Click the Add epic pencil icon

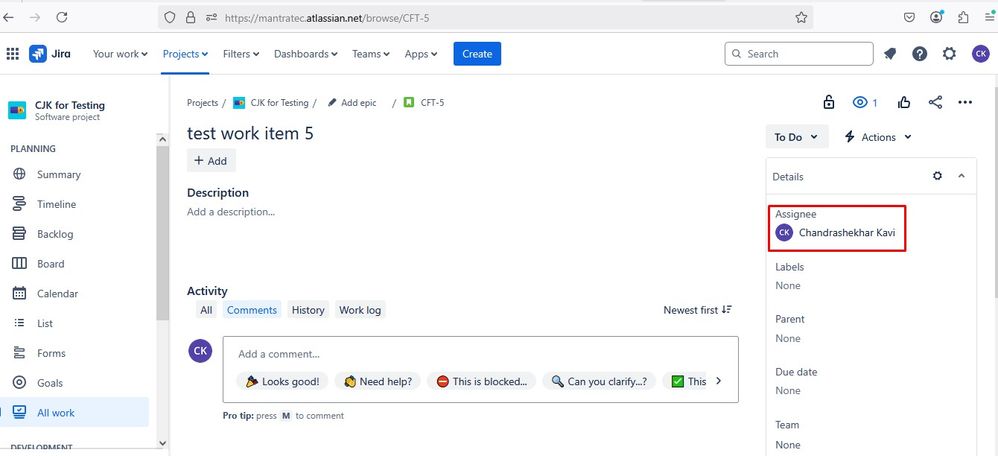tap(332, 103)
